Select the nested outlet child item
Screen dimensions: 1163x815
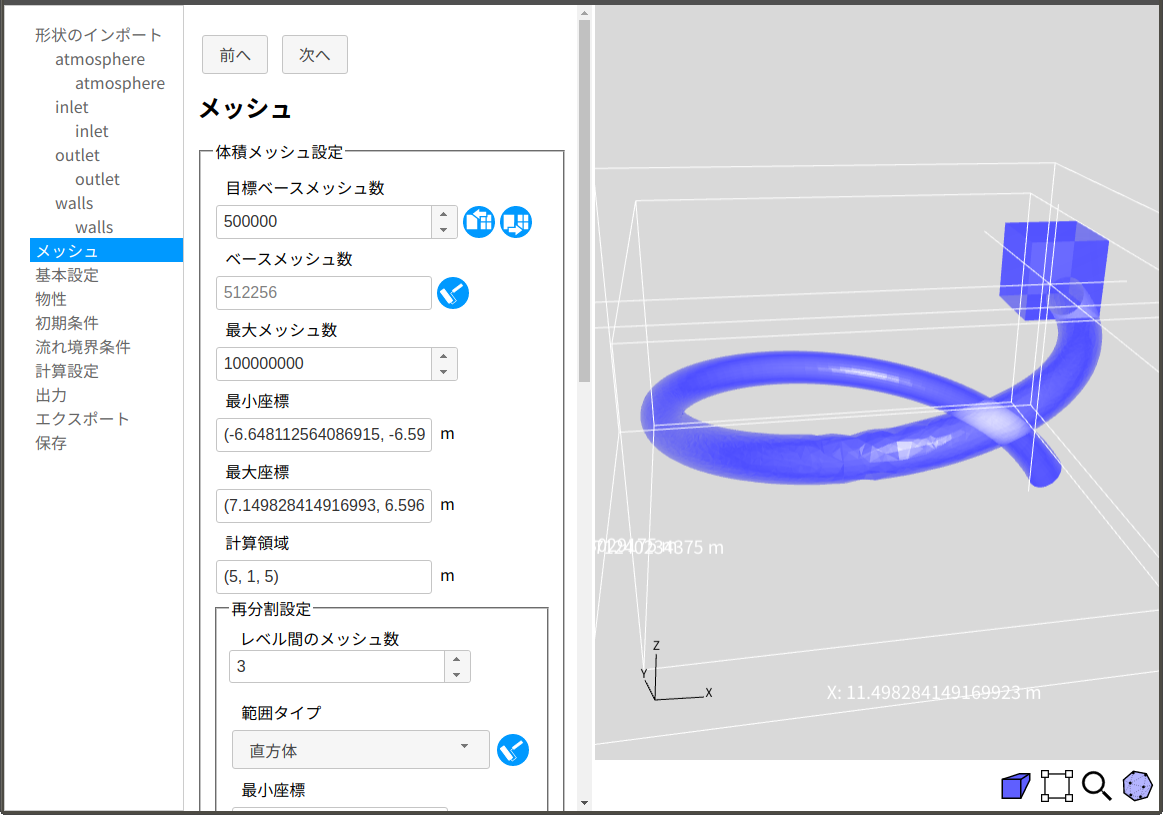[97, 179]
